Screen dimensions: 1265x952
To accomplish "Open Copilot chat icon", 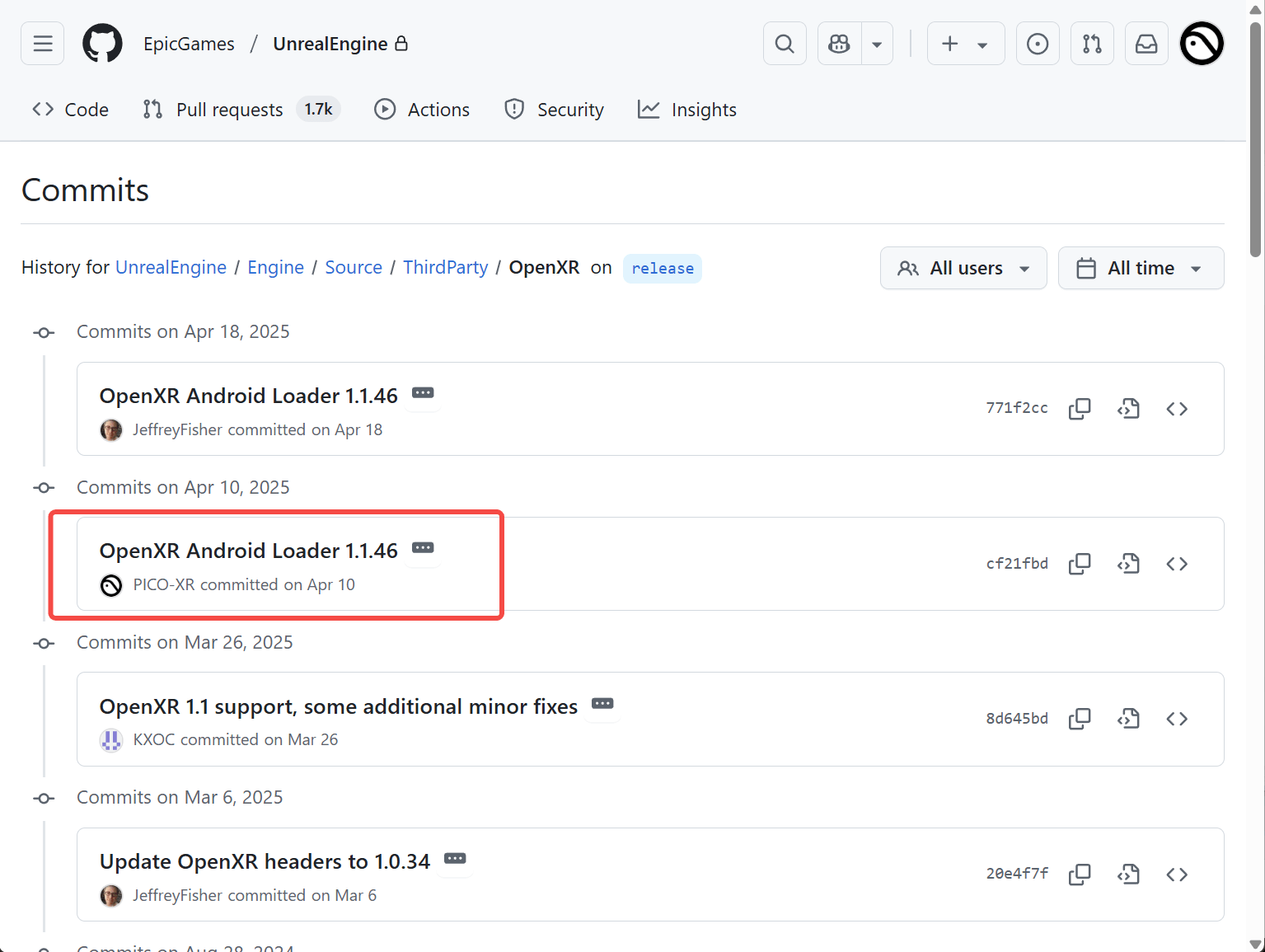I will 840,44.
